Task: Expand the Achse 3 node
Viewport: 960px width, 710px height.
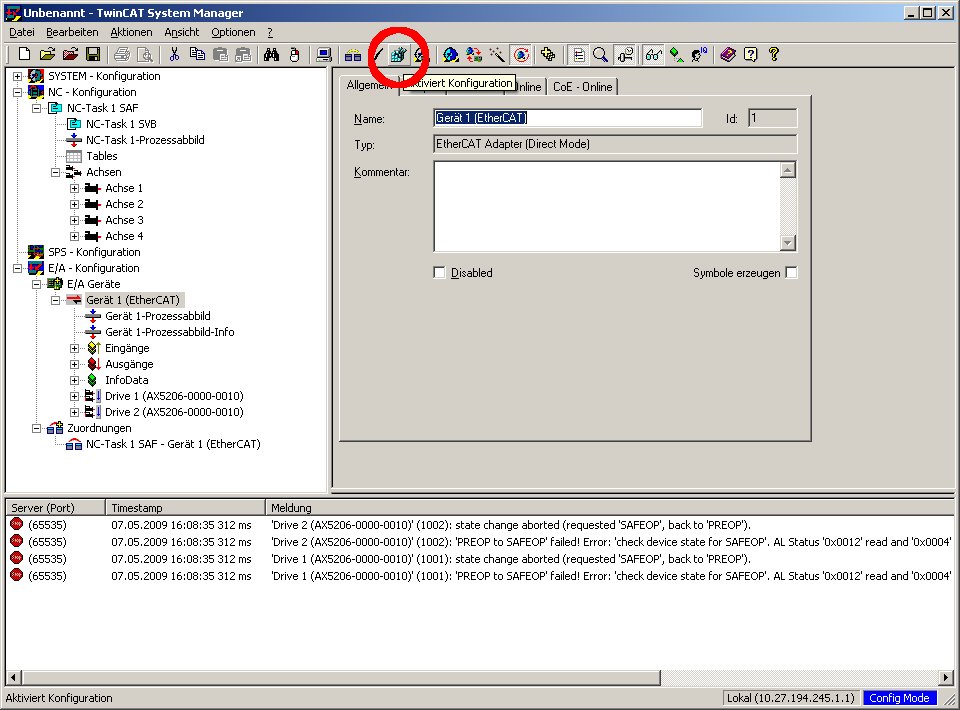Action: (75, 220)
